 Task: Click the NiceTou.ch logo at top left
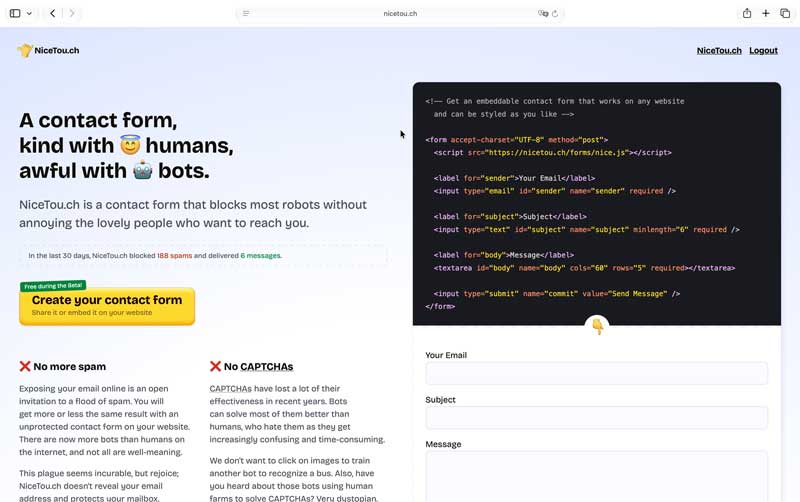click(48, 50)
